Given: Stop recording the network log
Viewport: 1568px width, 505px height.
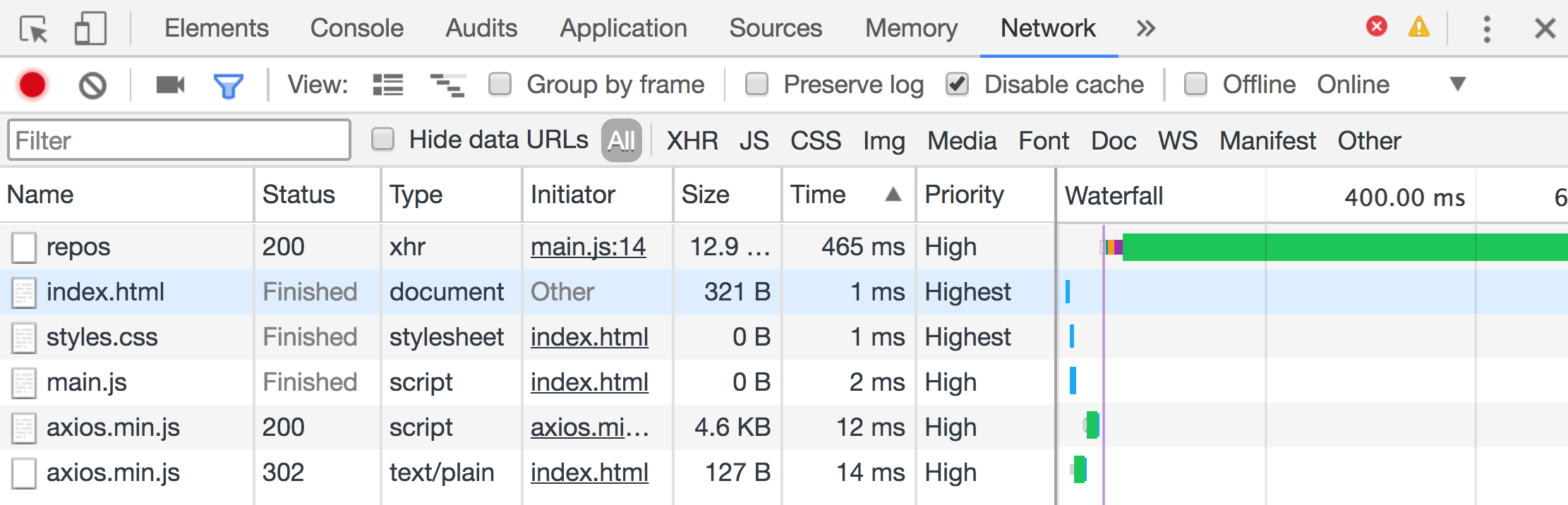Looking at the screenshot, I should [x=32, y=85].
